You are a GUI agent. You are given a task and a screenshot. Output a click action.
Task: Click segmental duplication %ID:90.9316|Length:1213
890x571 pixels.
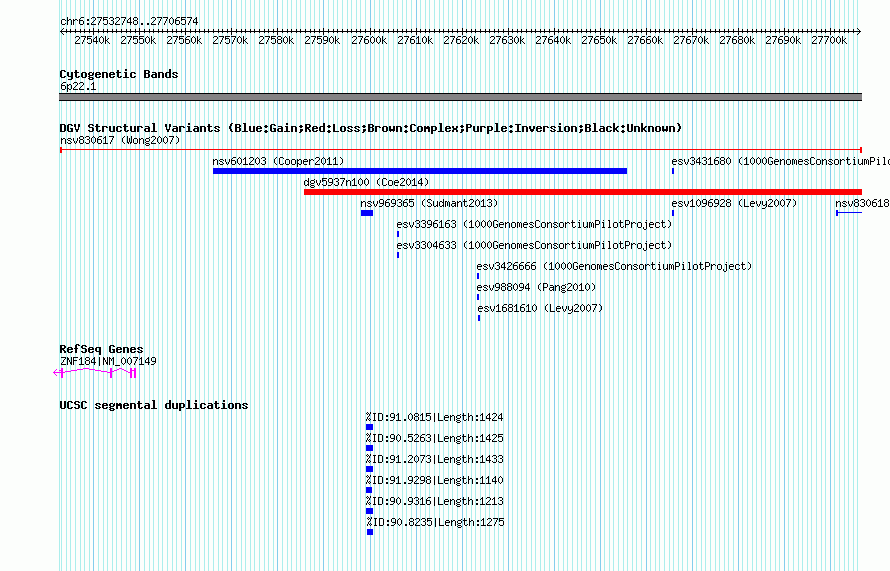coord(434,501)
